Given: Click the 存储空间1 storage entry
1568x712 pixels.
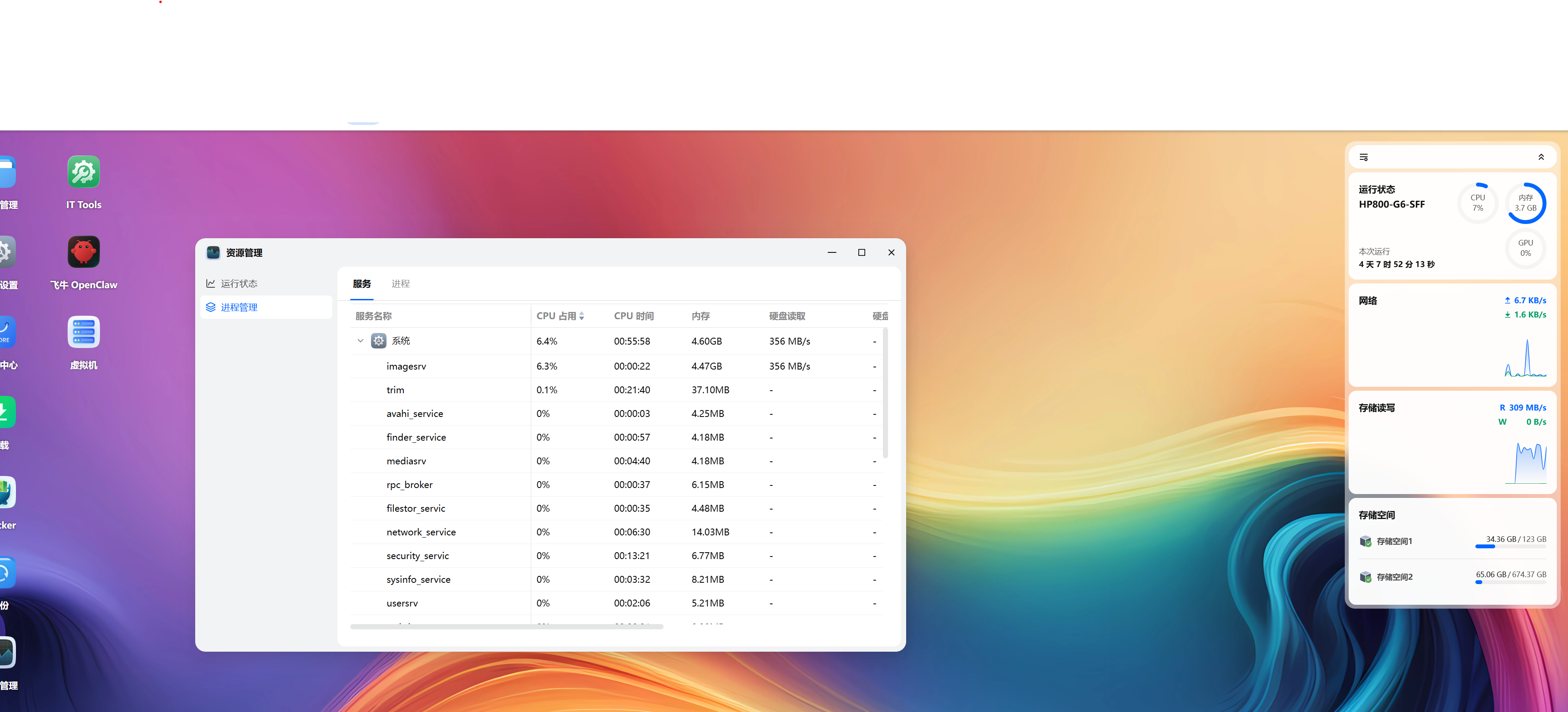Looking at the screenshot, I should pos(1394,541).
